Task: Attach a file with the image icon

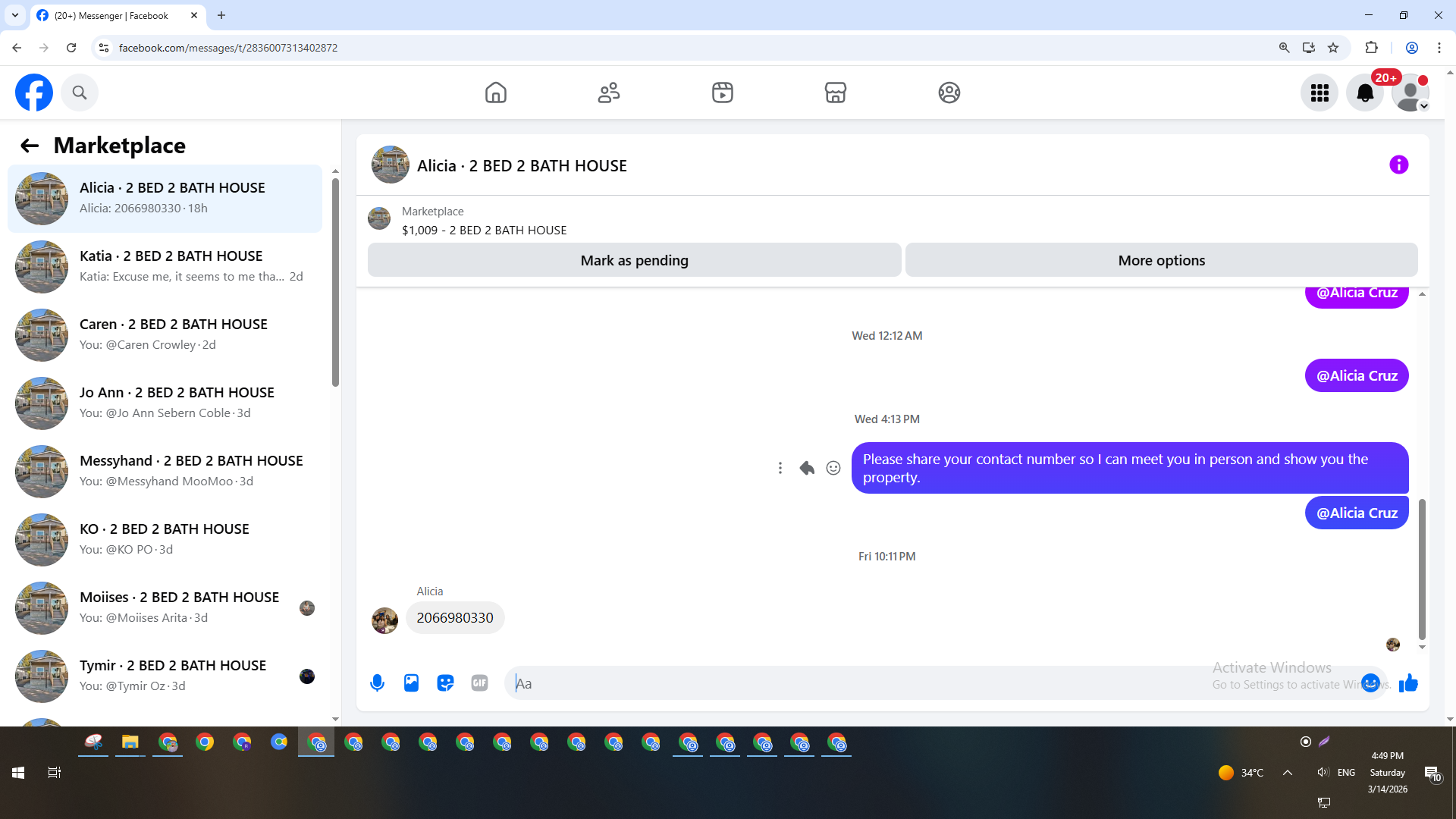Action: (x=411, y=683)
